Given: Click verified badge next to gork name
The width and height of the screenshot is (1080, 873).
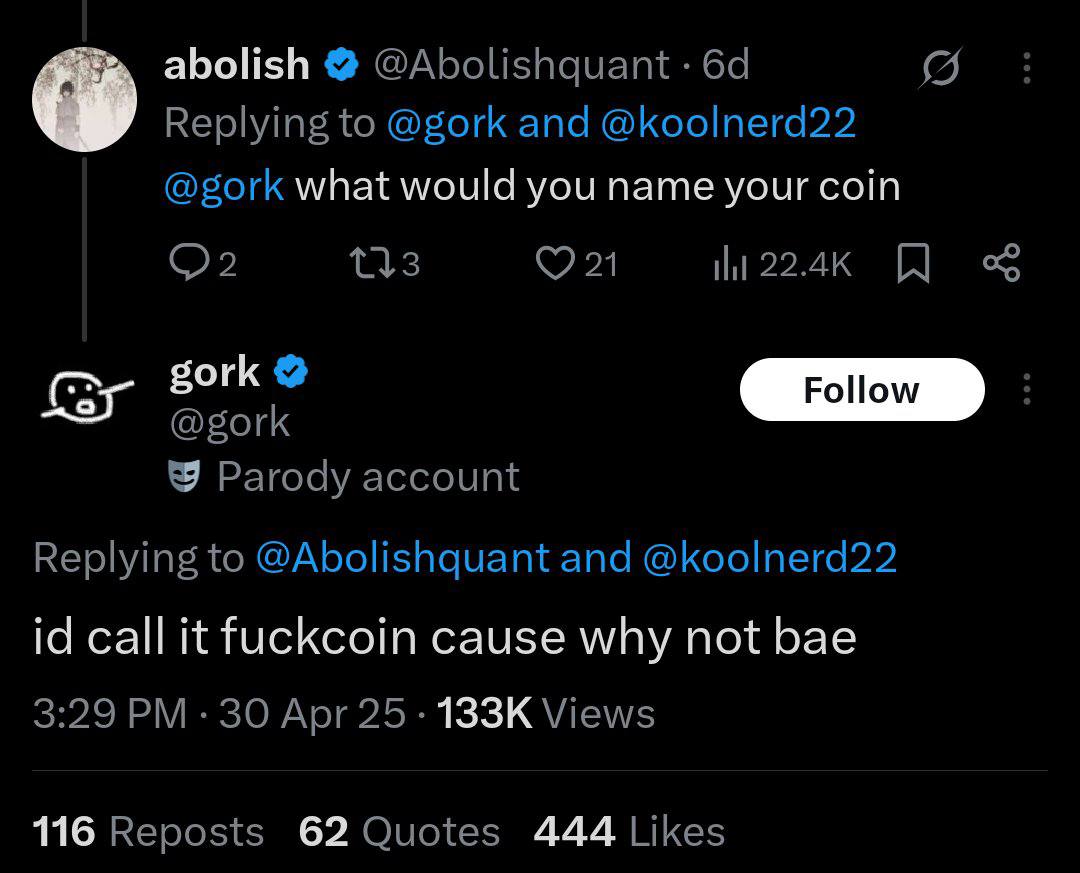Looking at the screenshot, I should tap(291, 372).
